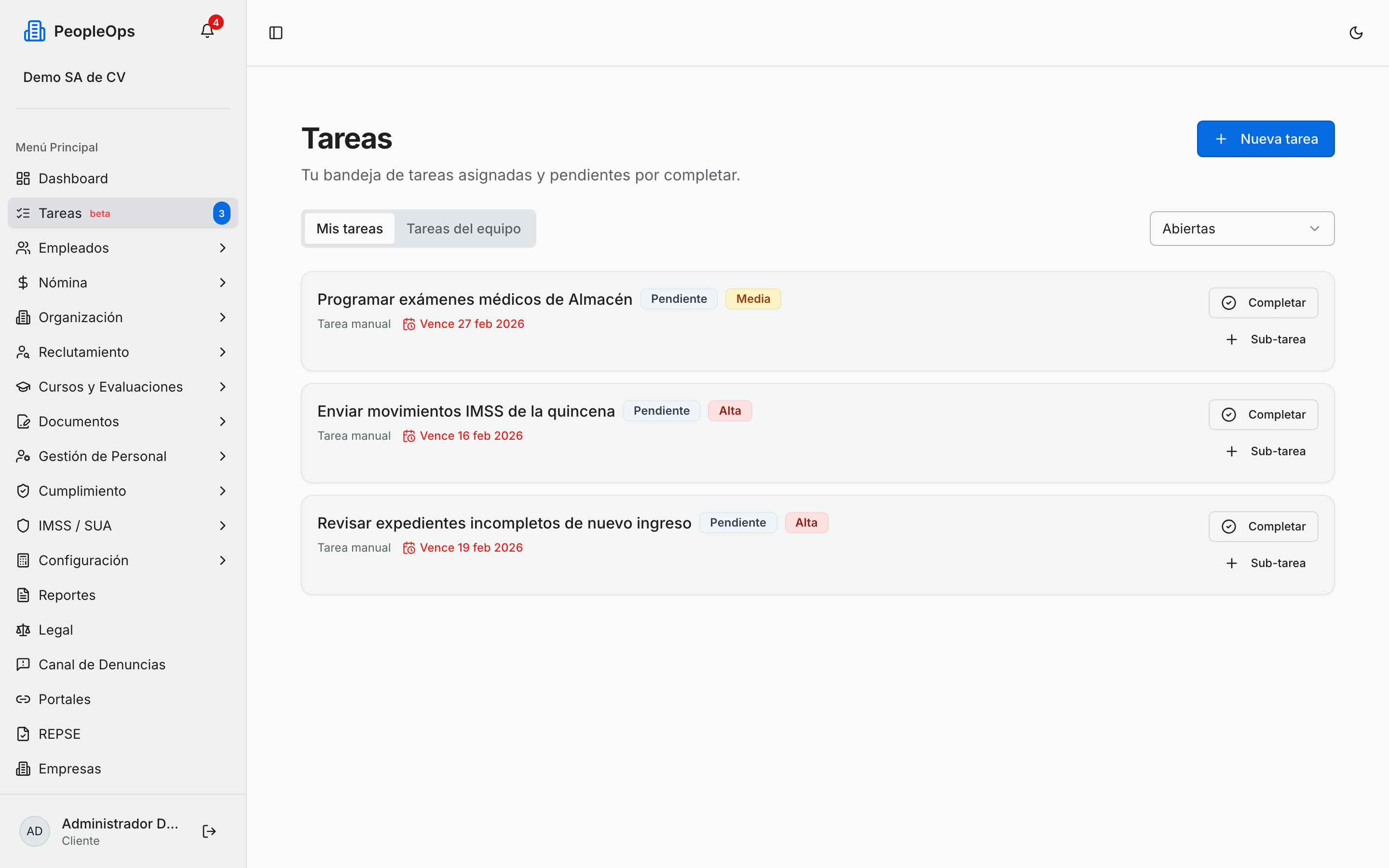Click the Organización building icon
Image resolution: width=1389 pixels, height=868 pixels.
coord(23,317)
